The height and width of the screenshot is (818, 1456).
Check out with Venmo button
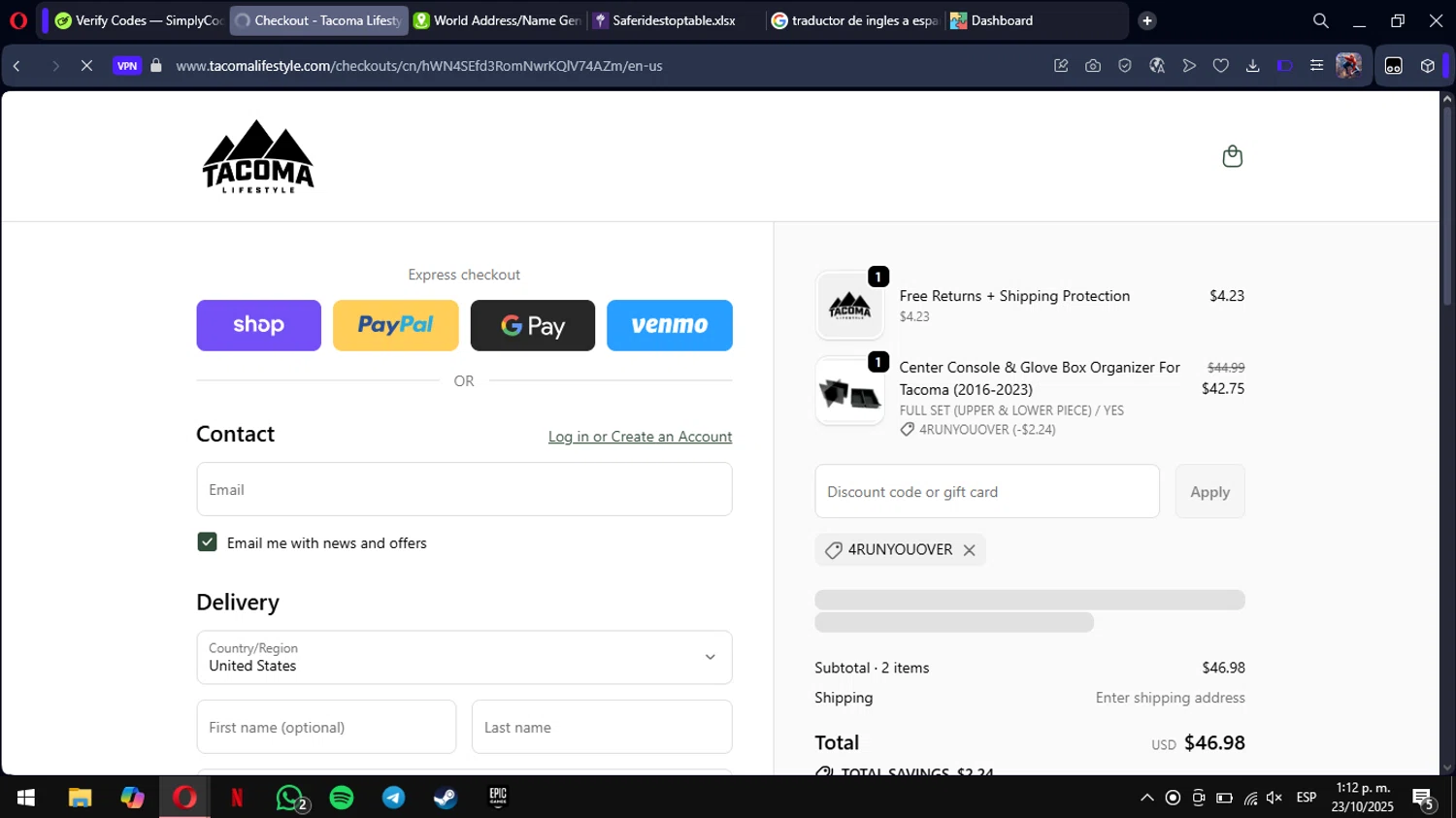pyautogui.click(x=670, y=325)
